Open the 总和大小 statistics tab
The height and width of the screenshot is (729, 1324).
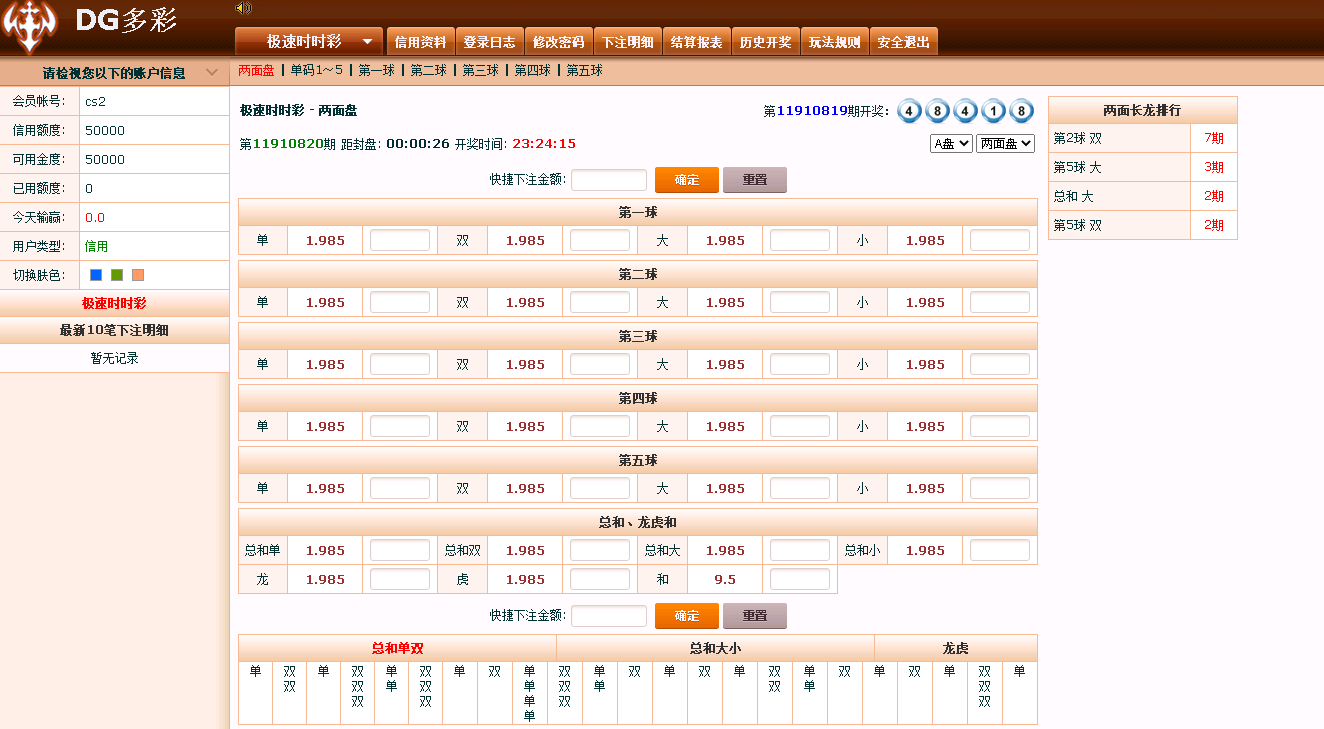pyautogui.click(x=715, y=648)
